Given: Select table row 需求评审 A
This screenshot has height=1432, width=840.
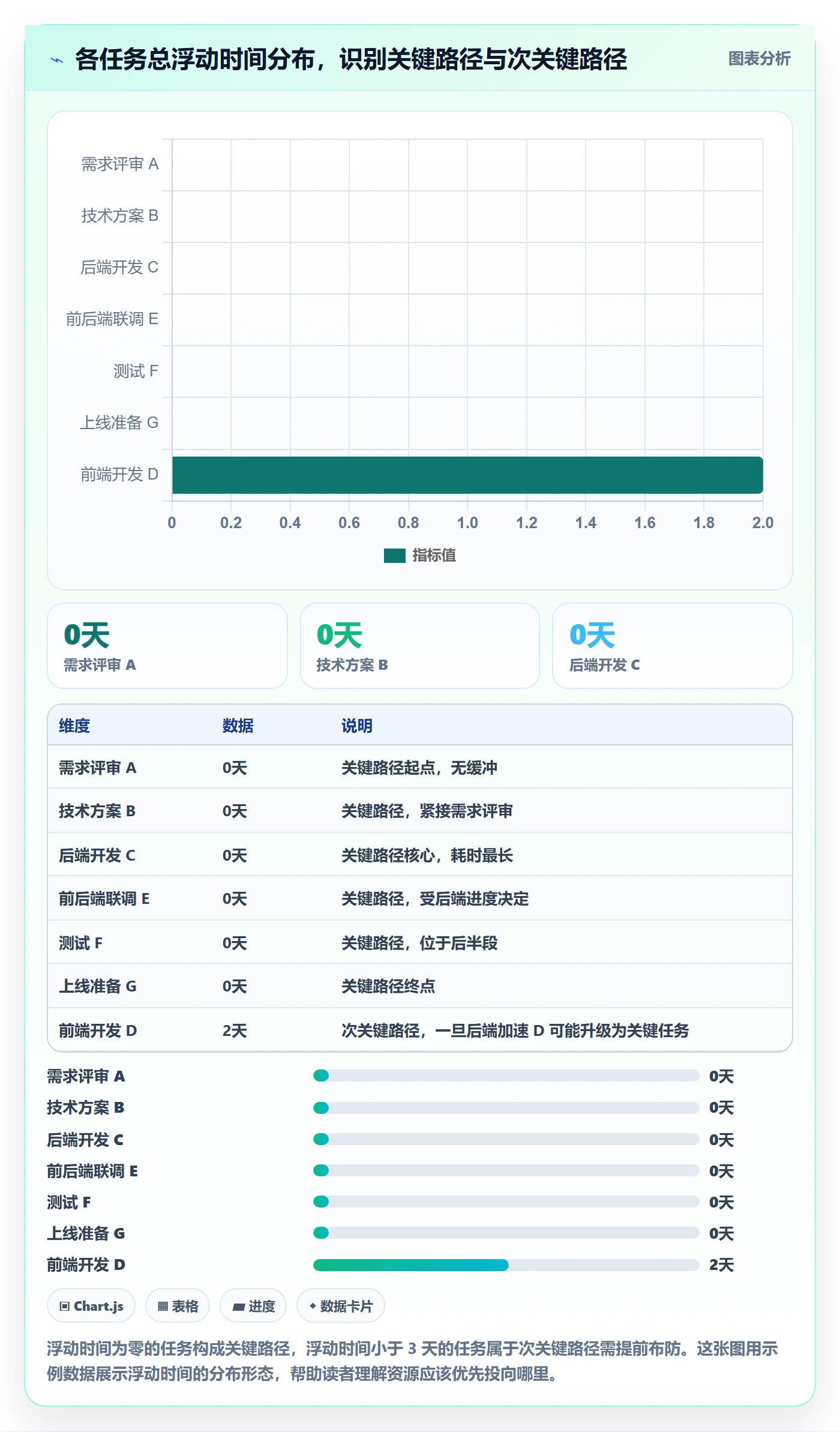Looking at the screenshot, I should coord(420,767).
